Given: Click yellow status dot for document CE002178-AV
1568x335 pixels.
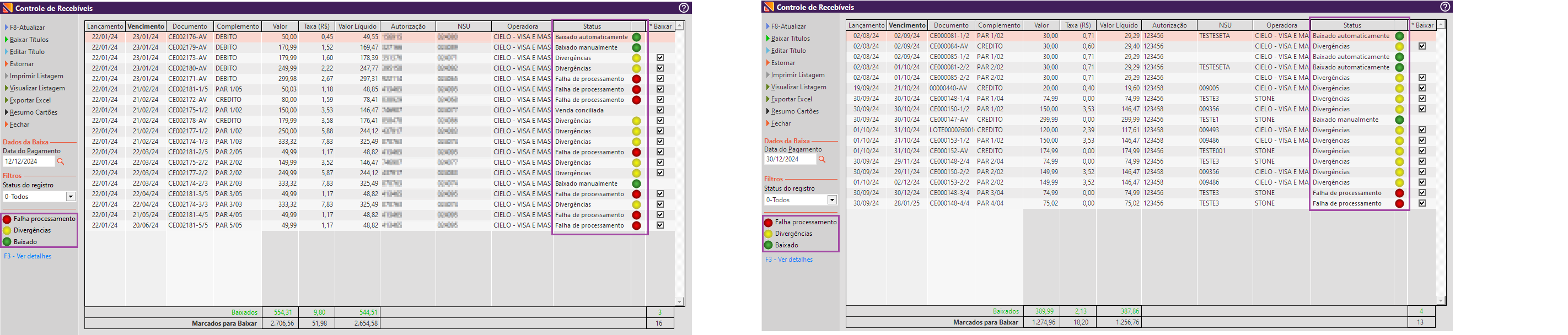Looking at the screenshot, I should pyautogui.click(x=637, y=121).
